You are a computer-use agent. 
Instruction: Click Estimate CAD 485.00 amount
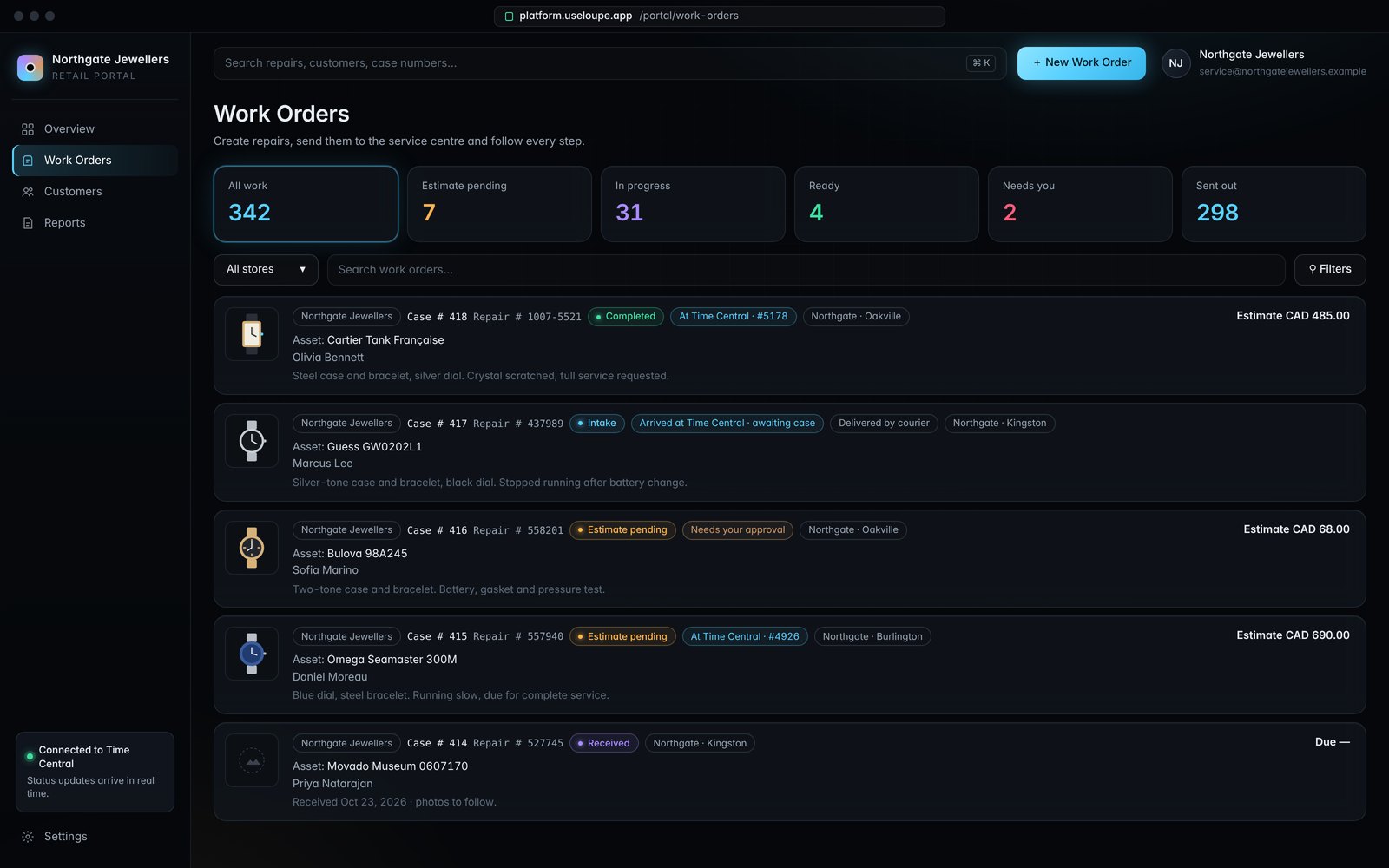[1293, 316]
